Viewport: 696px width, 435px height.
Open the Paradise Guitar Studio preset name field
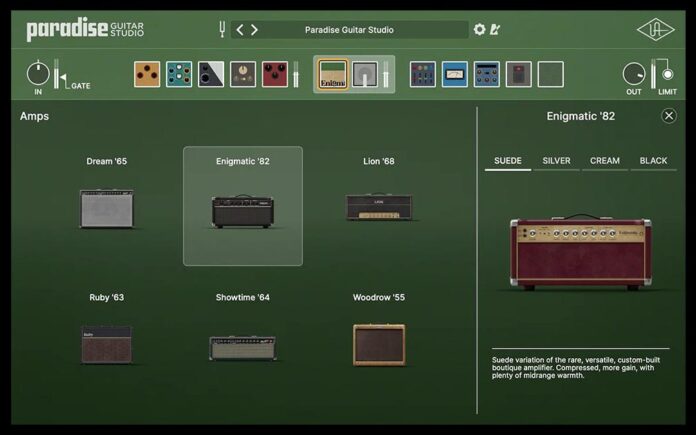[x=349, y=30]
